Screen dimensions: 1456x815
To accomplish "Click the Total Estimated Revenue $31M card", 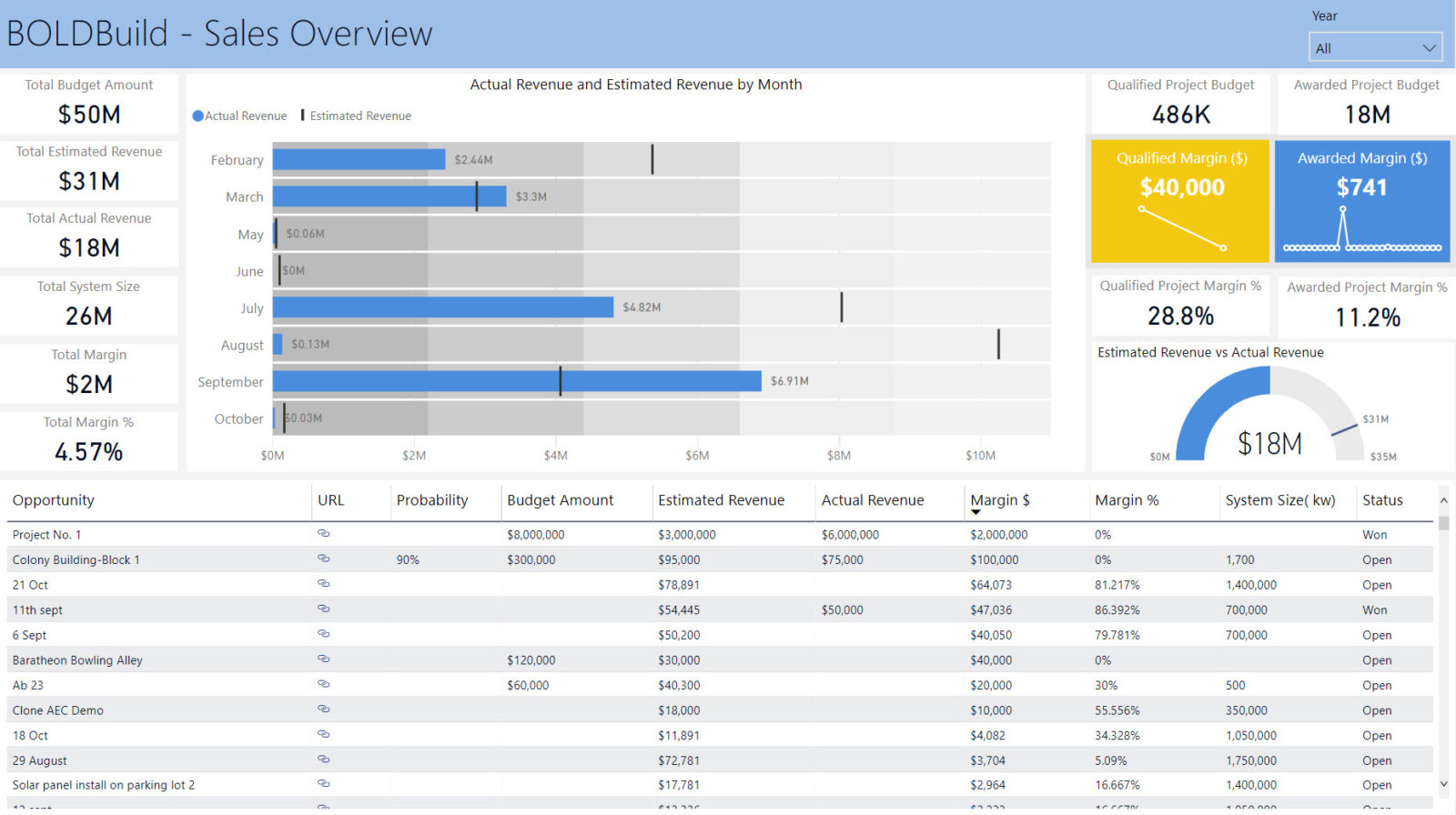I will point(89,170).
